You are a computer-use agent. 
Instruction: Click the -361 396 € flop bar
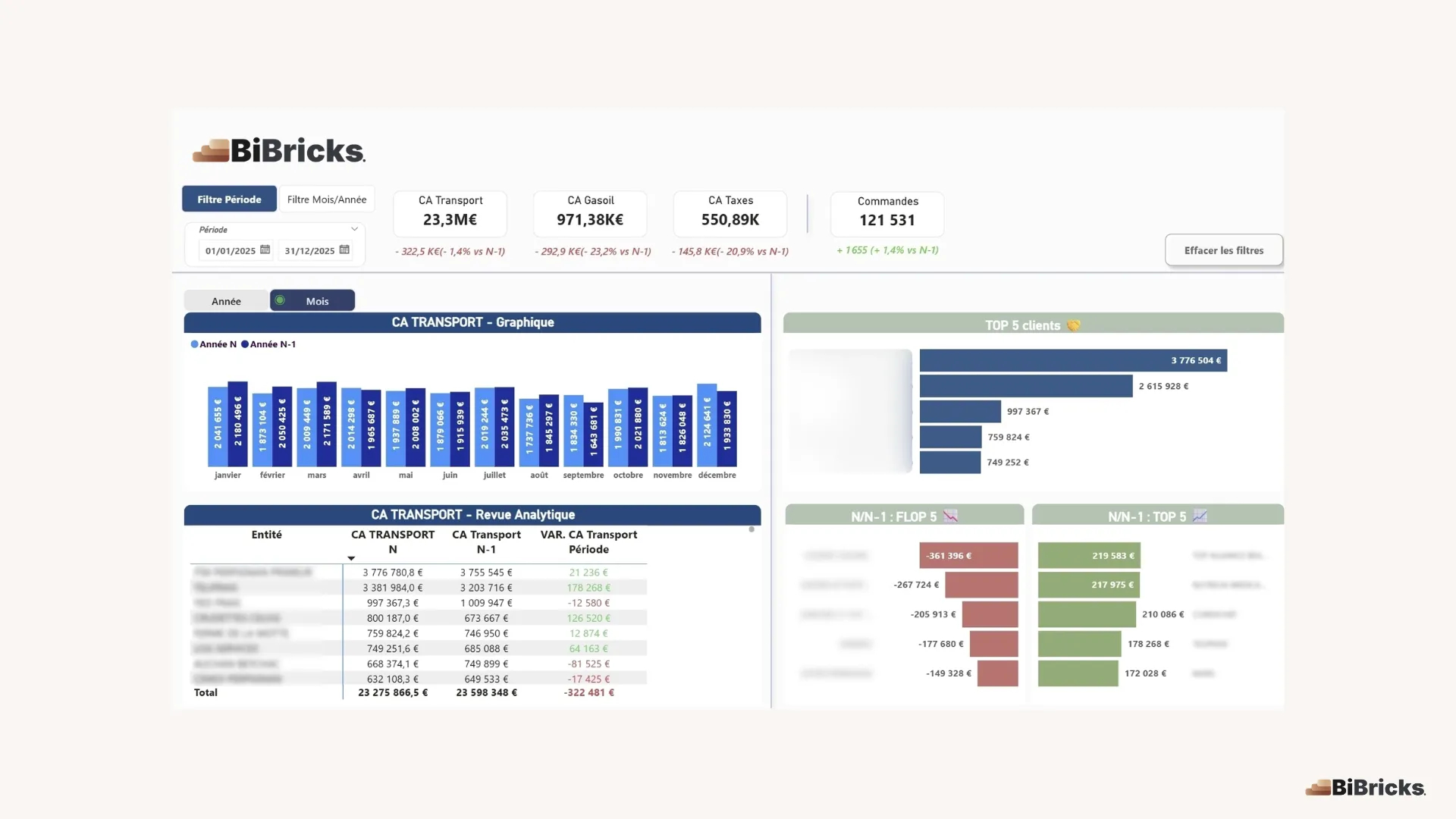point(968,556)
